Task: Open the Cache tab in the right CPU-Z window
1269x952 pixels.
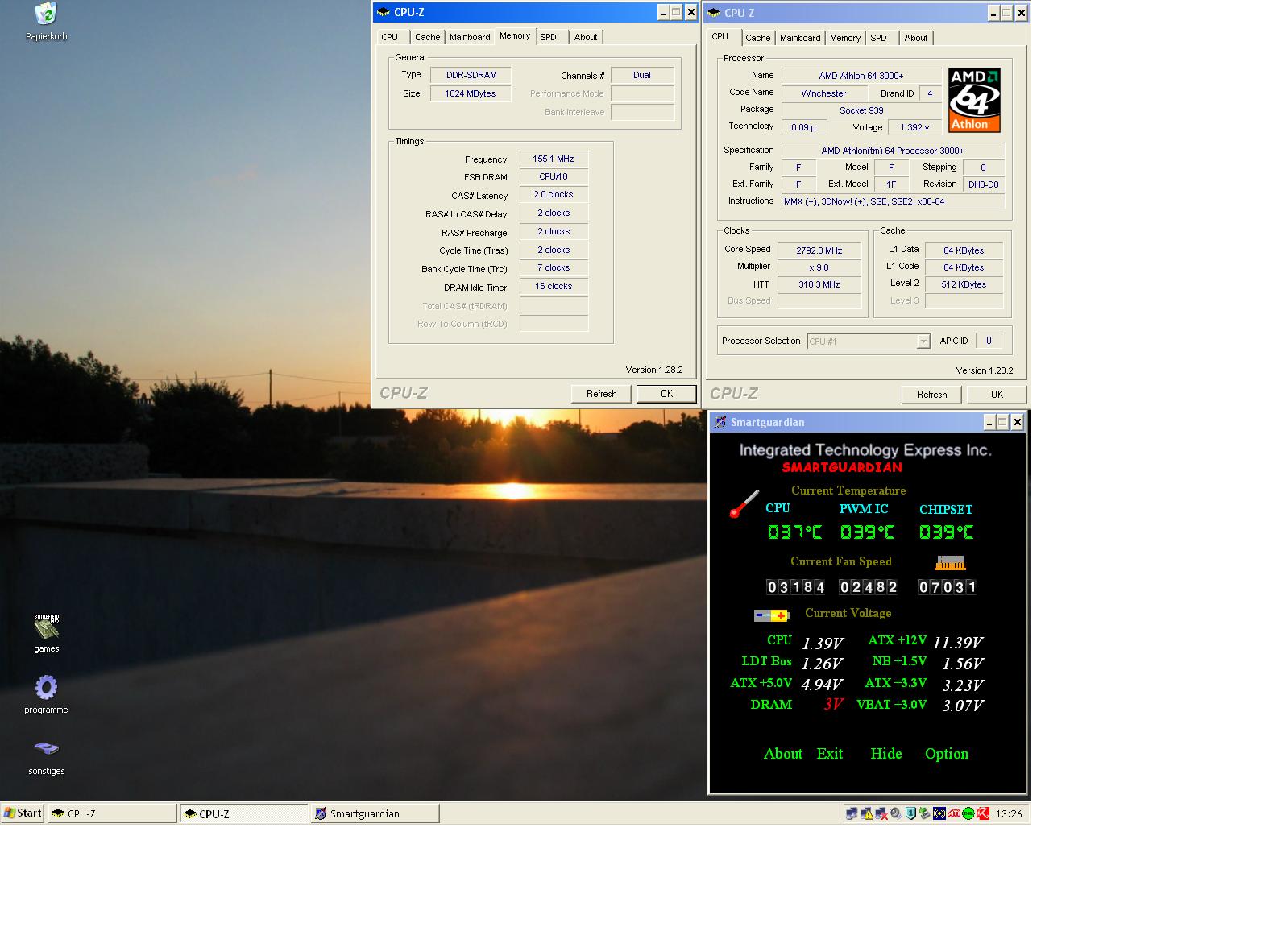Action: (x=757, y=38)
